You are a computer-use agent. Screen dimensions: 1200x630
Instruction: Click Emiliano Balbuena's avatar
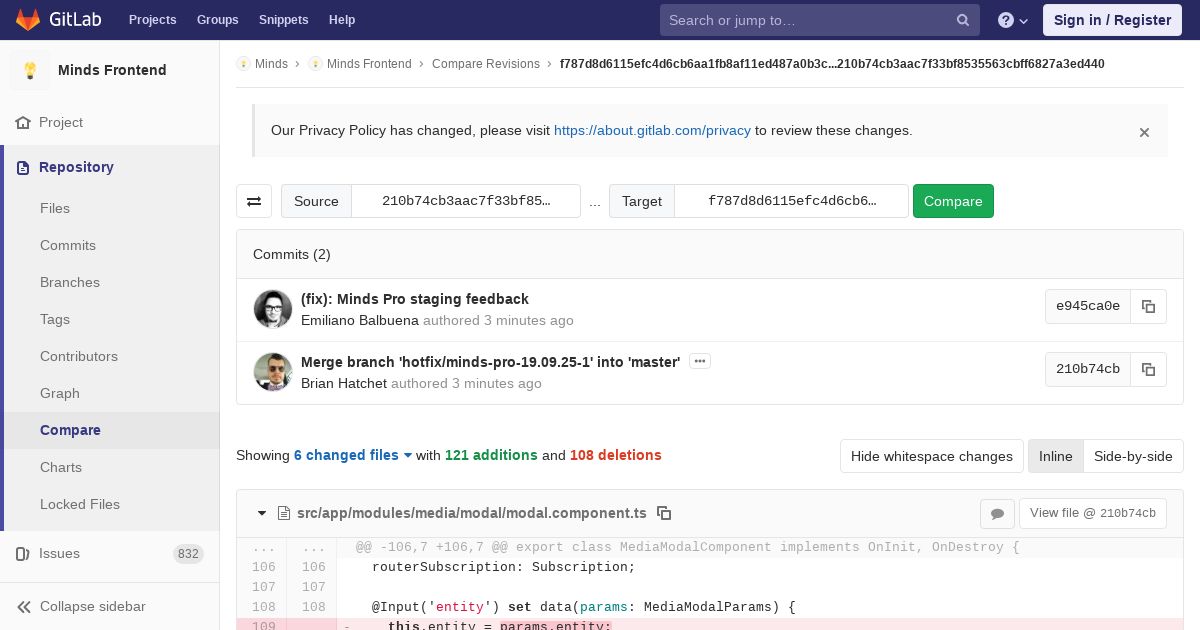point(273,309)
